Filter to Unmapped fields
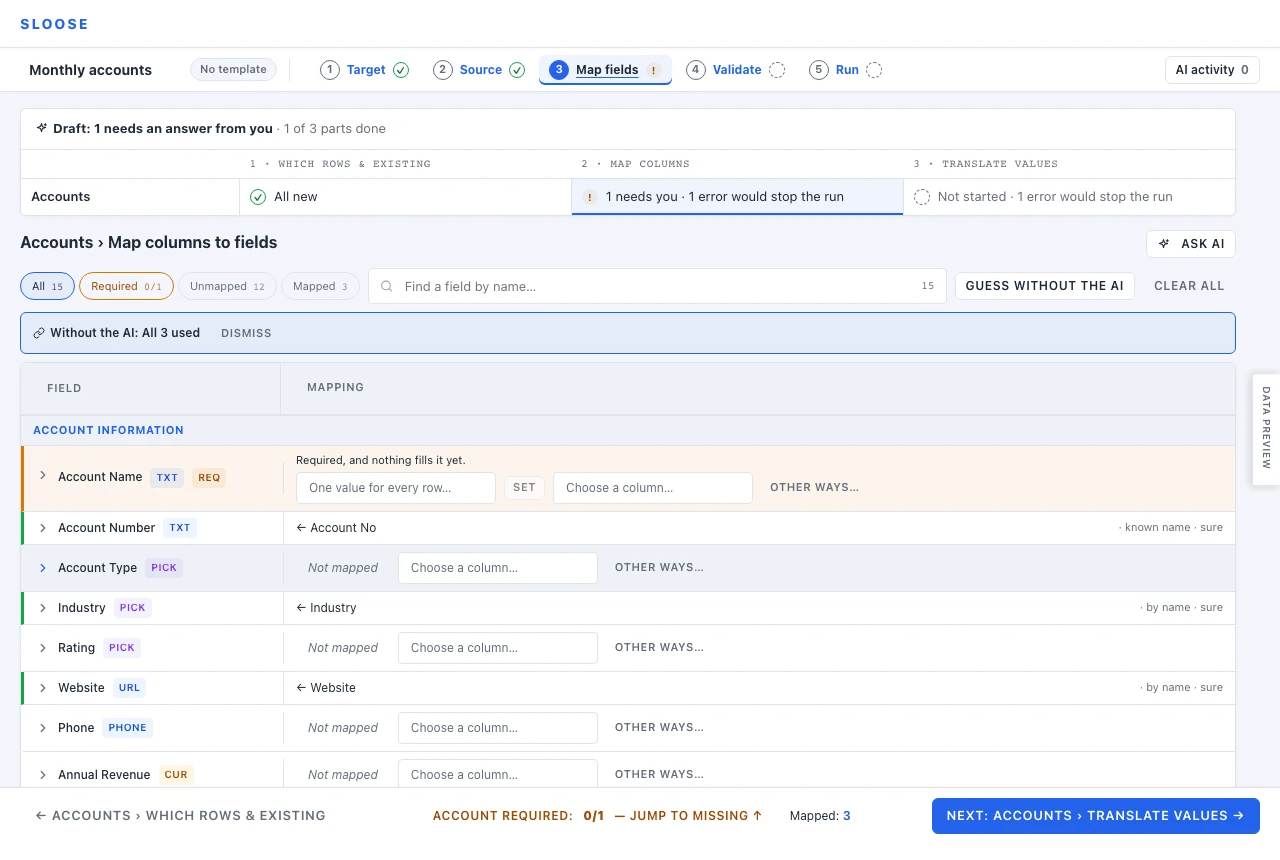The image size is (1280, 860). click(227, 286)
